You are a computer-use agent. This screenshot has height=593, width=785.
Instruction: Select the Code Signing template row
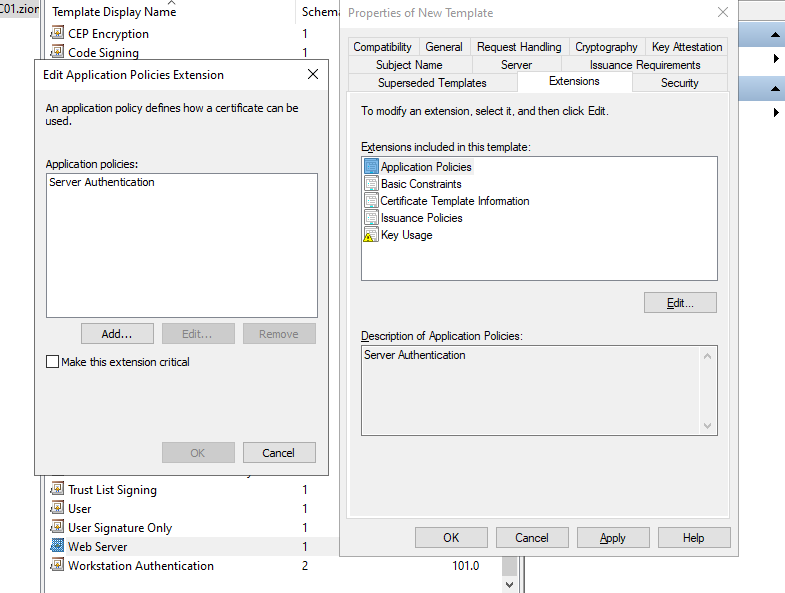[190, 52]
